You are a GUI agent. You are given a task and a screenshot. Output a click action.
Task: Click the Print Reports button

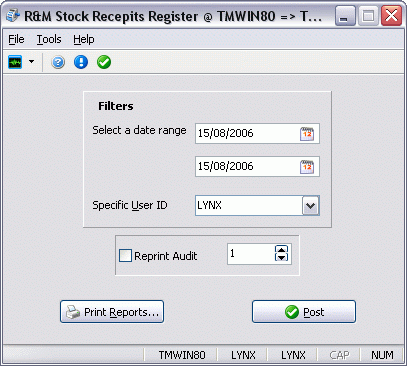pos(112,312)
